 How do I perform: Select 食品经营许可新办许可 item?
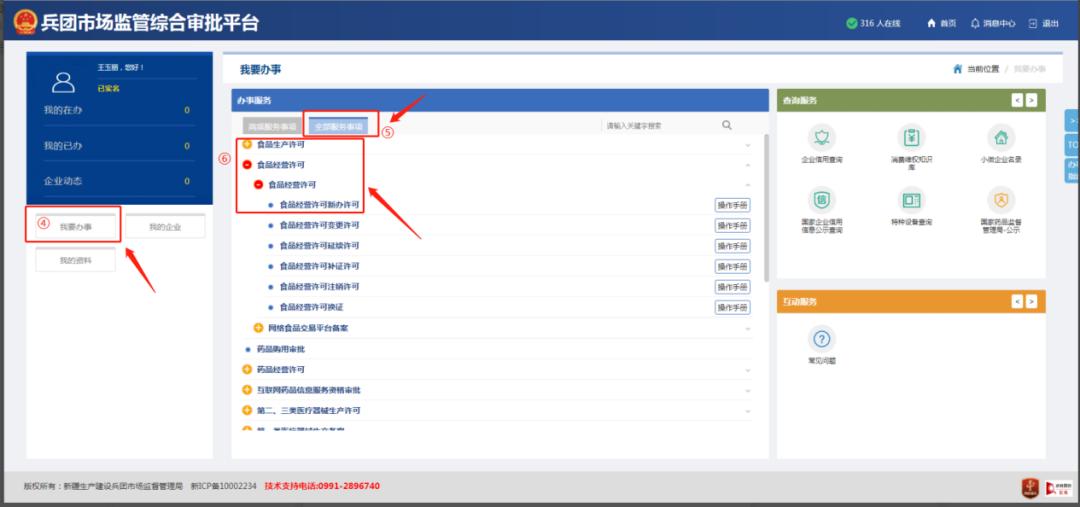tap(319, 205)
